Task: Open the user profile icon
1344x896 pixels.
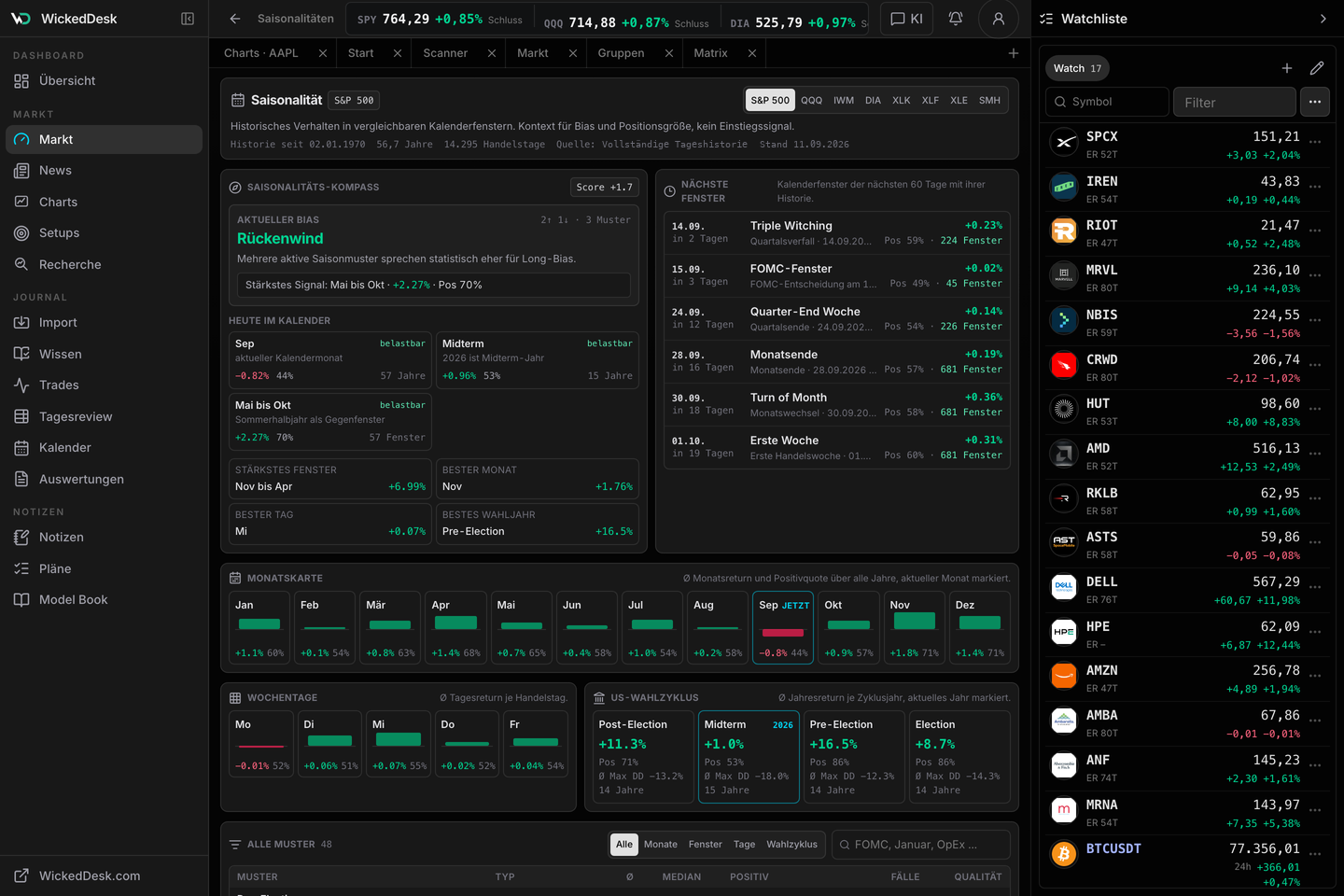Action: [999, 19]
